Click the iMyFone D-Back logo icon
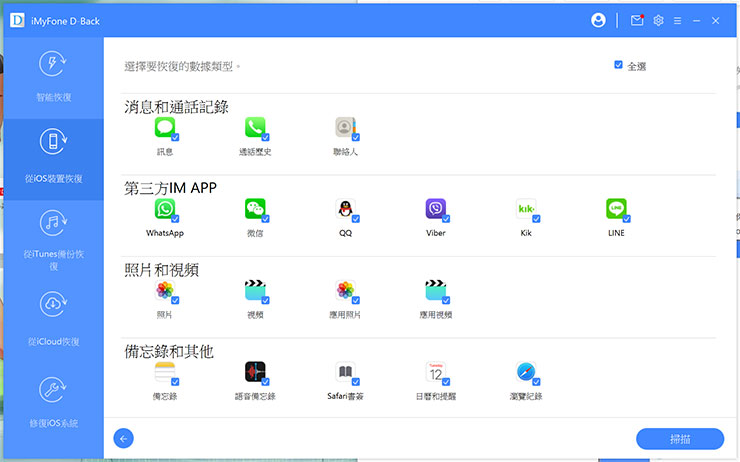 pos(17,20)
